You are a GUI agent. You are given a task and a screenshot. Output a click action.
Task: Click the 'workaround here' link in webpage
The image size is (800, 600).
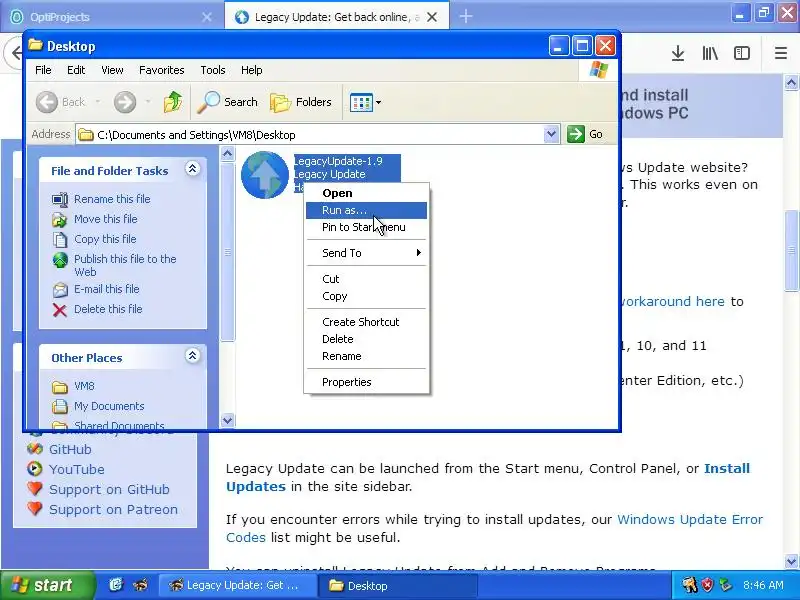coord(673,302)
